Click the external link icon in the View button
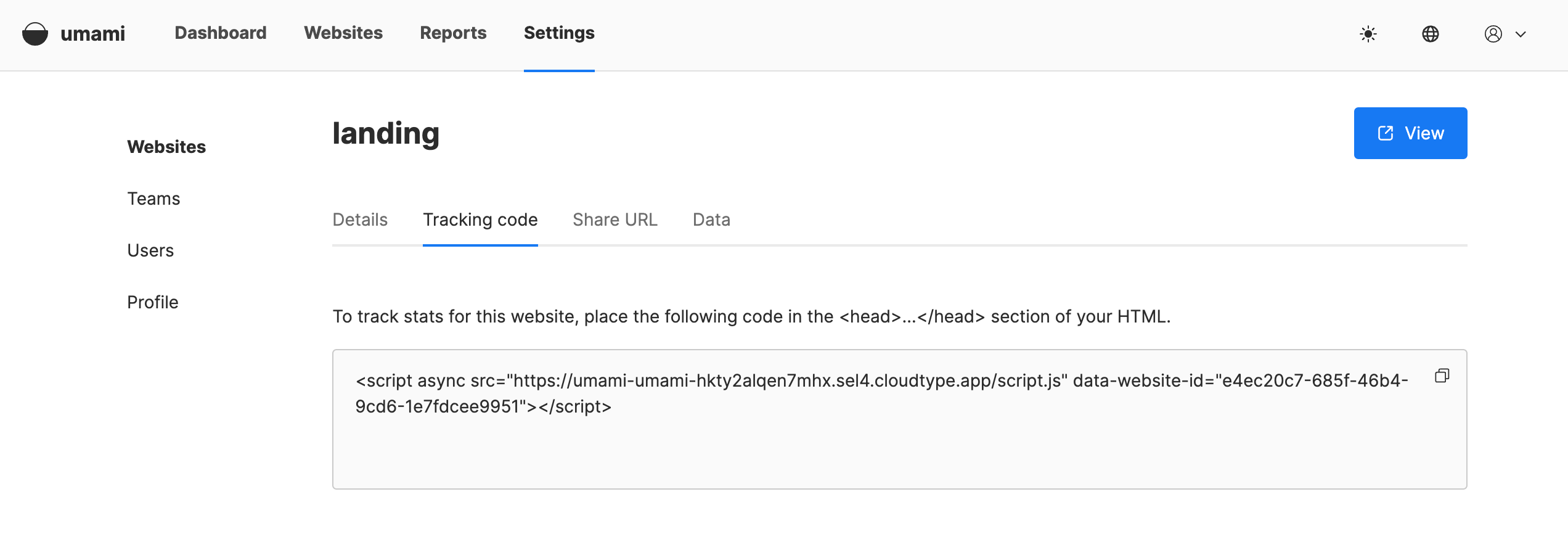The height and width of the screenshot is (555, 1568). 1386,133
